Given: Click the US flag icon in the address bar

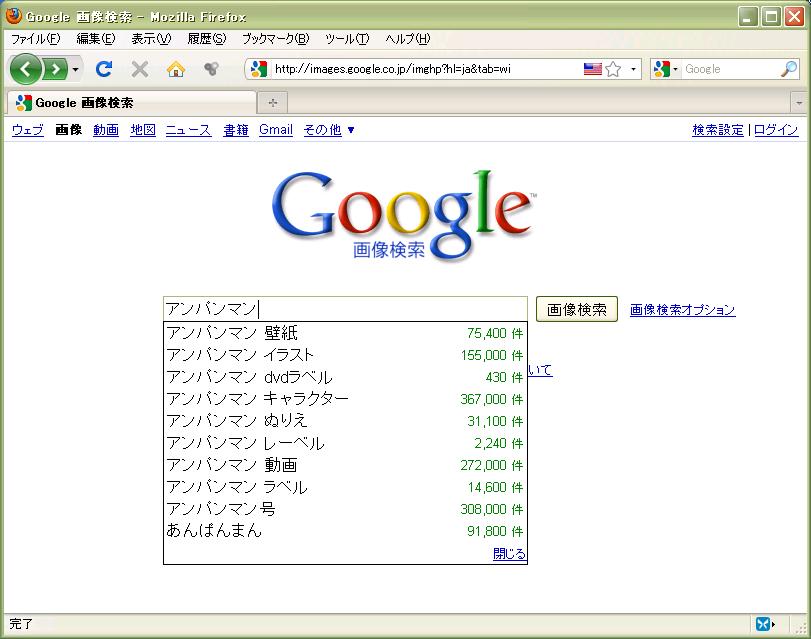Looking at the screenshot, I should tap(593, 69).
